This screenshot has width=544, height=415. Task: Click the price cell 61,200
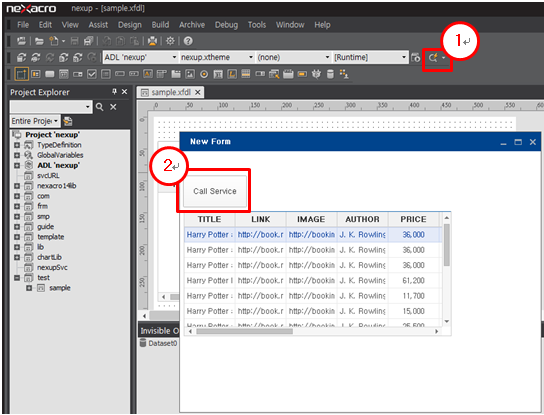pos(413,280)
